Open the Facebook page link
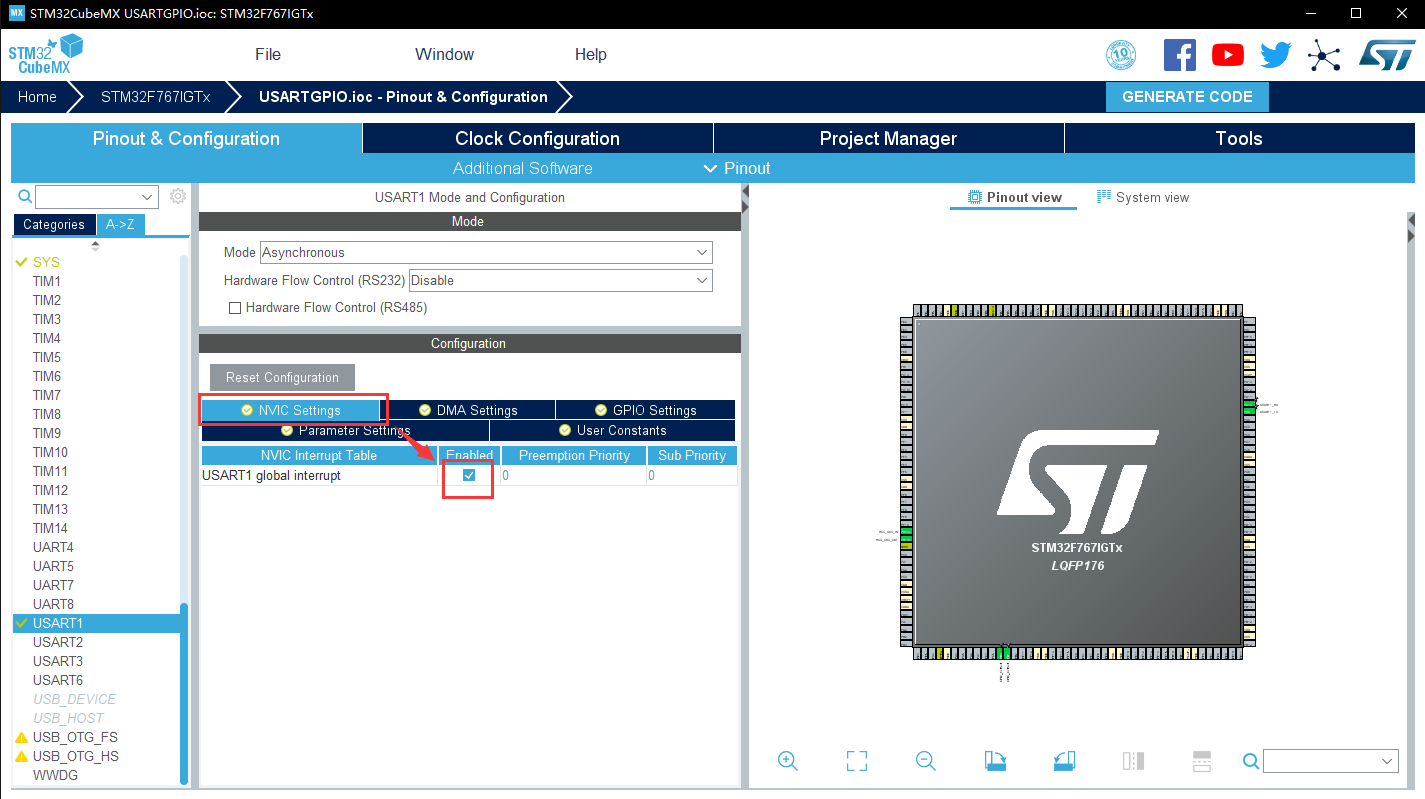This screenshot has width=1425, height=799. point(1179,55)
